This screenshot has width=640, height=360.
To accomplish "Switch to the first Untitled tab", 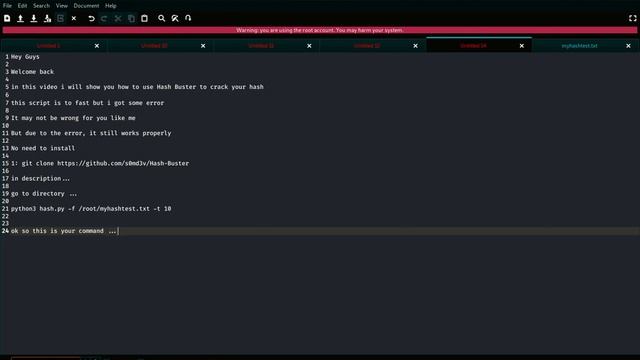I will click(x=48, y=46).
